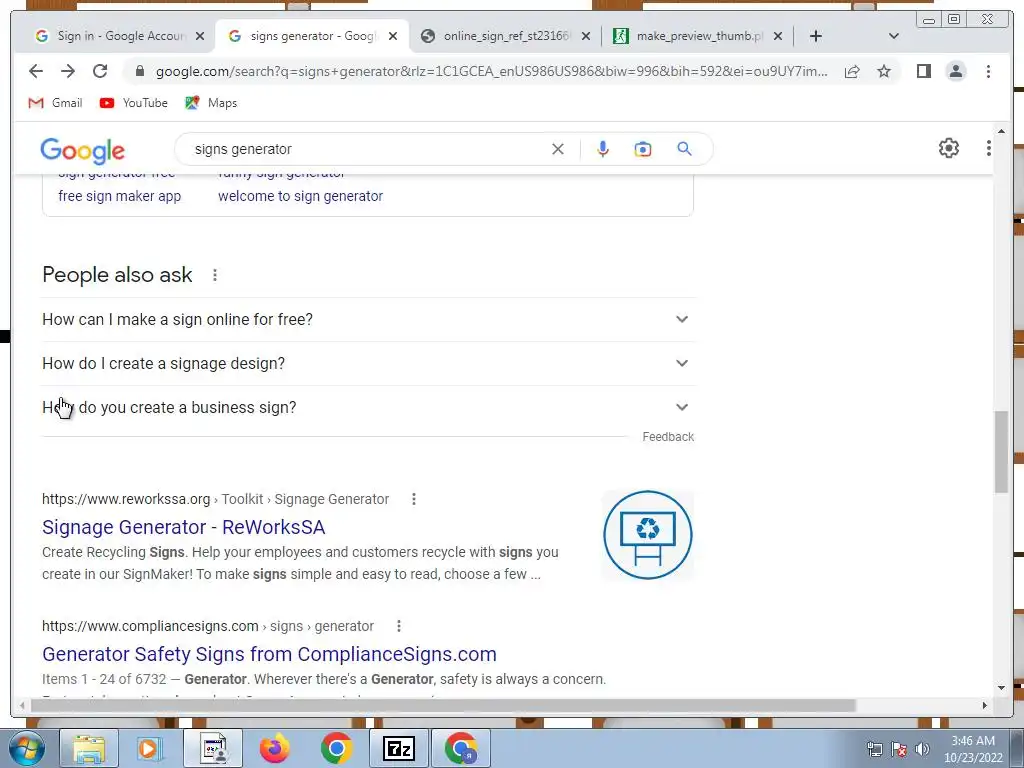Open clock showing 3:46 AM

point(973,749)
